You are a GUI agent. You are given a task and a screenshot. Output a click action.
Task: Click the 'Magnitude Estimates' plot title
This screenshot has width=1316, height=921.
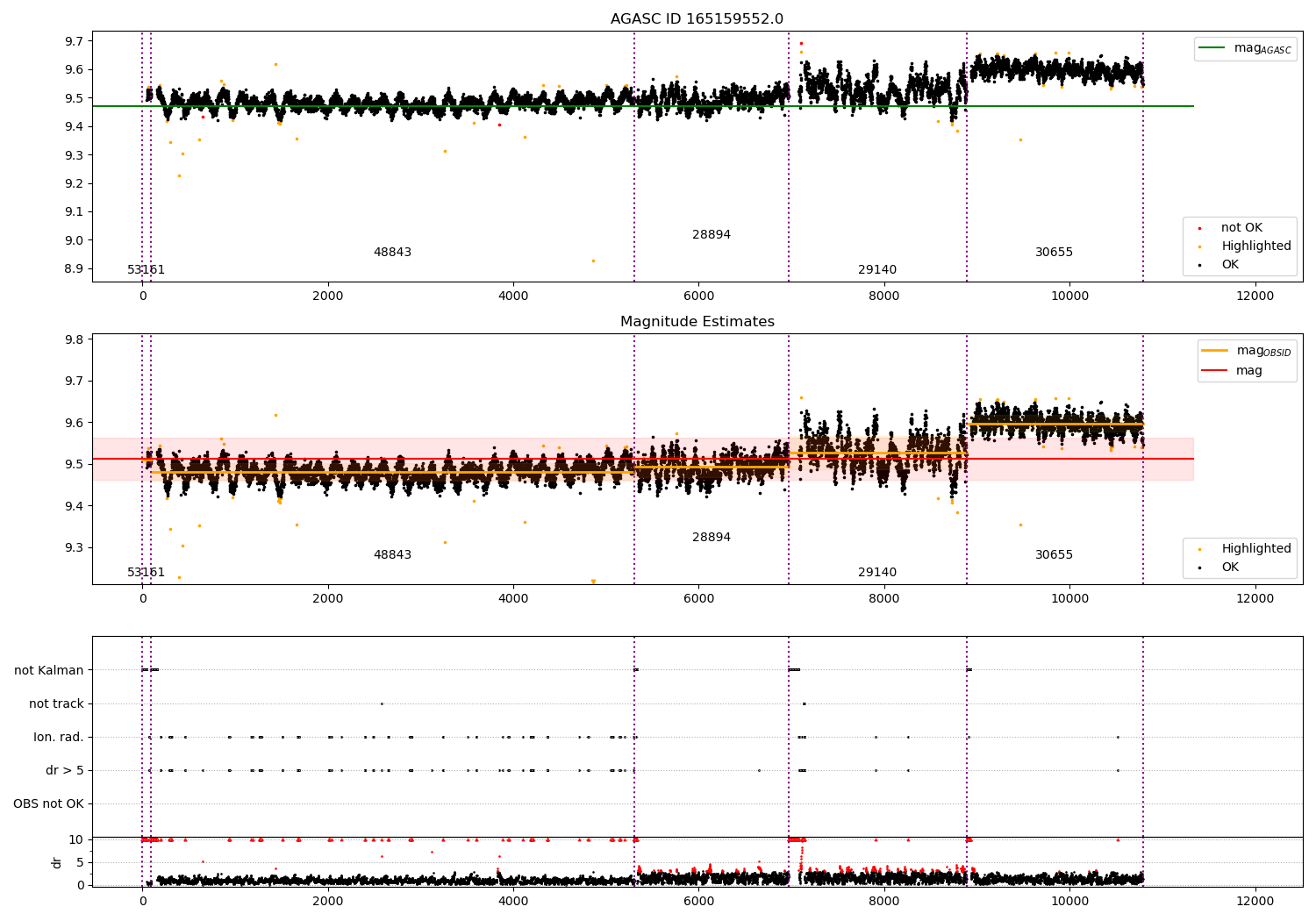click(697, 322)
